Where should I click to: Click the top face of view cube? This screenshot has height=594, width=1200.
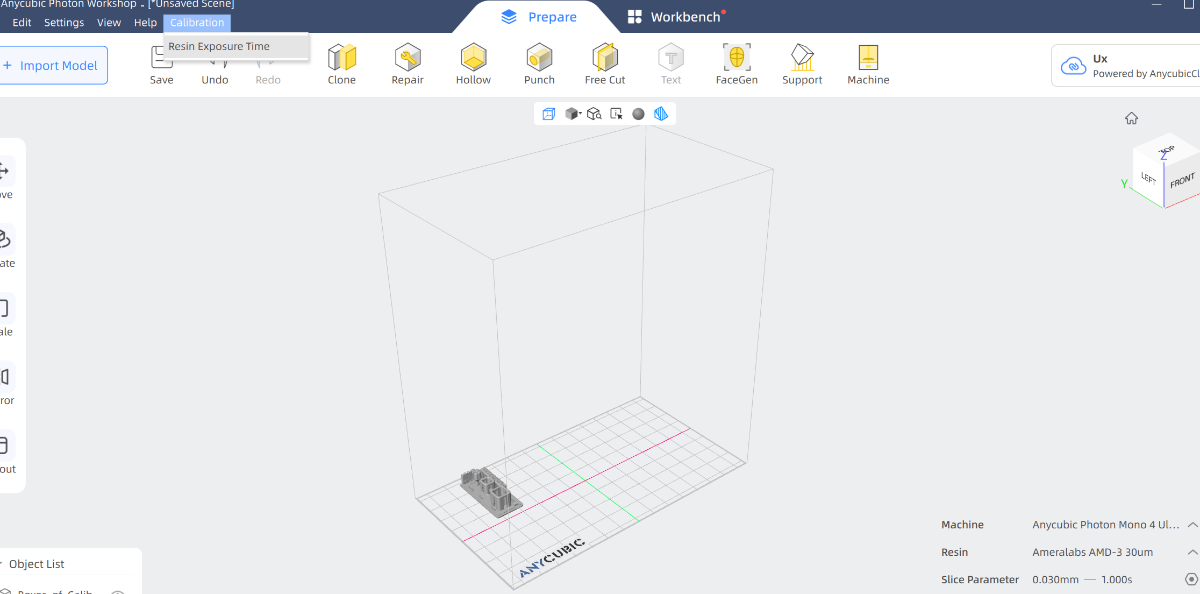tap(1166, 151)
